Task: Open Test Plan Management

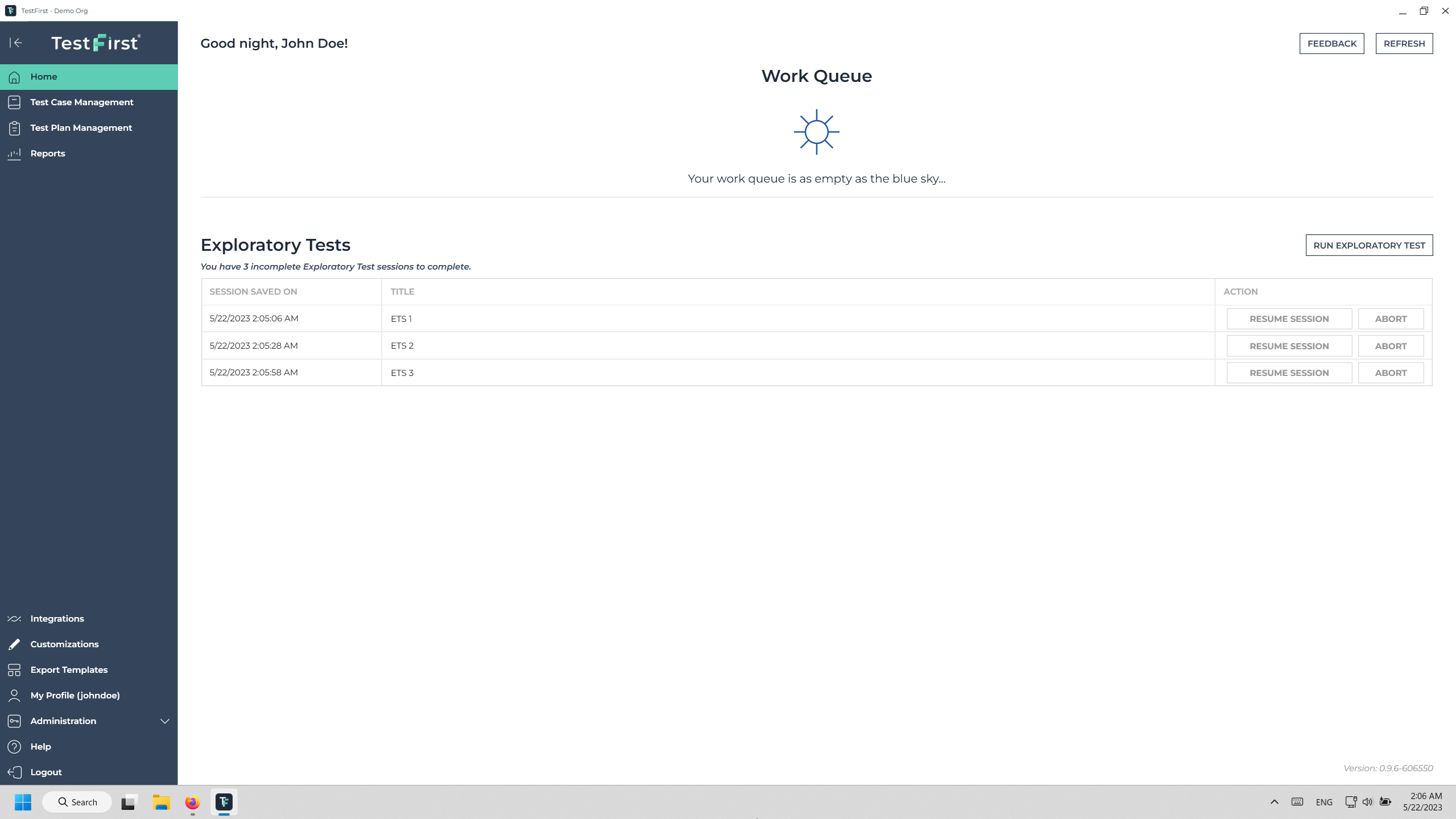Action: [81, 127]
